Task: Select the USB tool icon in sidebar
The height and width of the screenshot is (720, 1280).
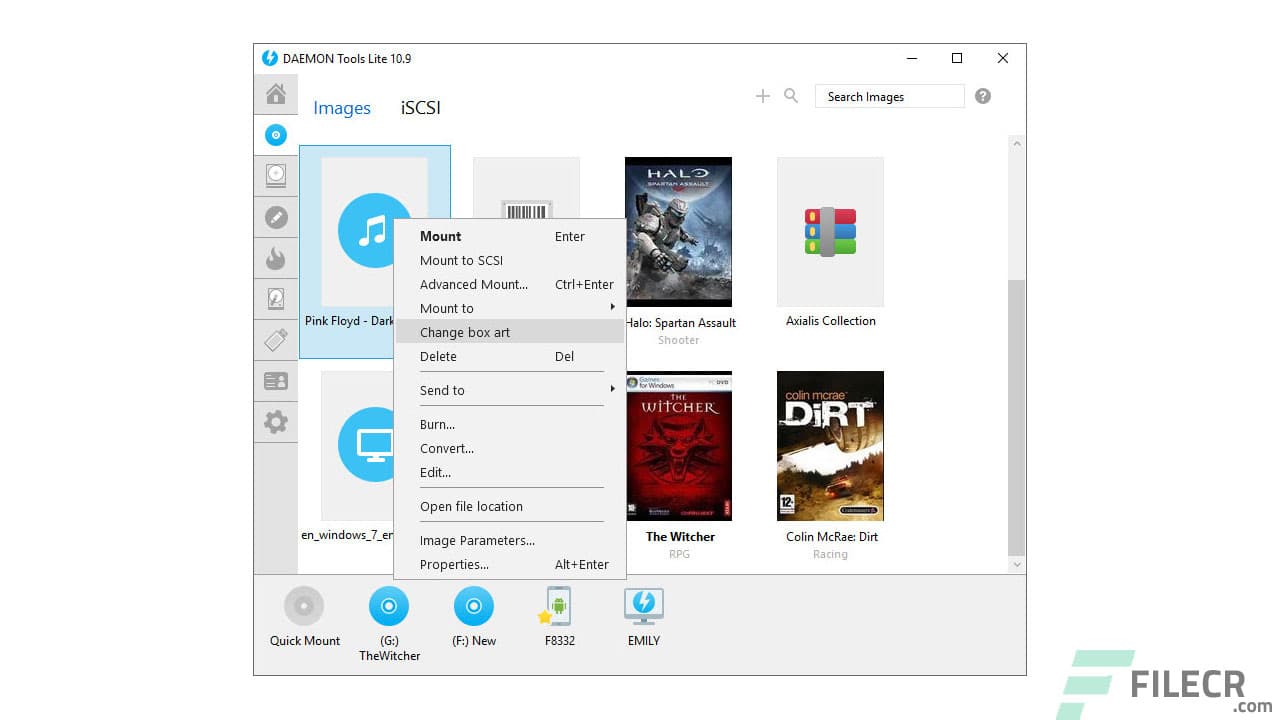Action: [x=276, y=340]
